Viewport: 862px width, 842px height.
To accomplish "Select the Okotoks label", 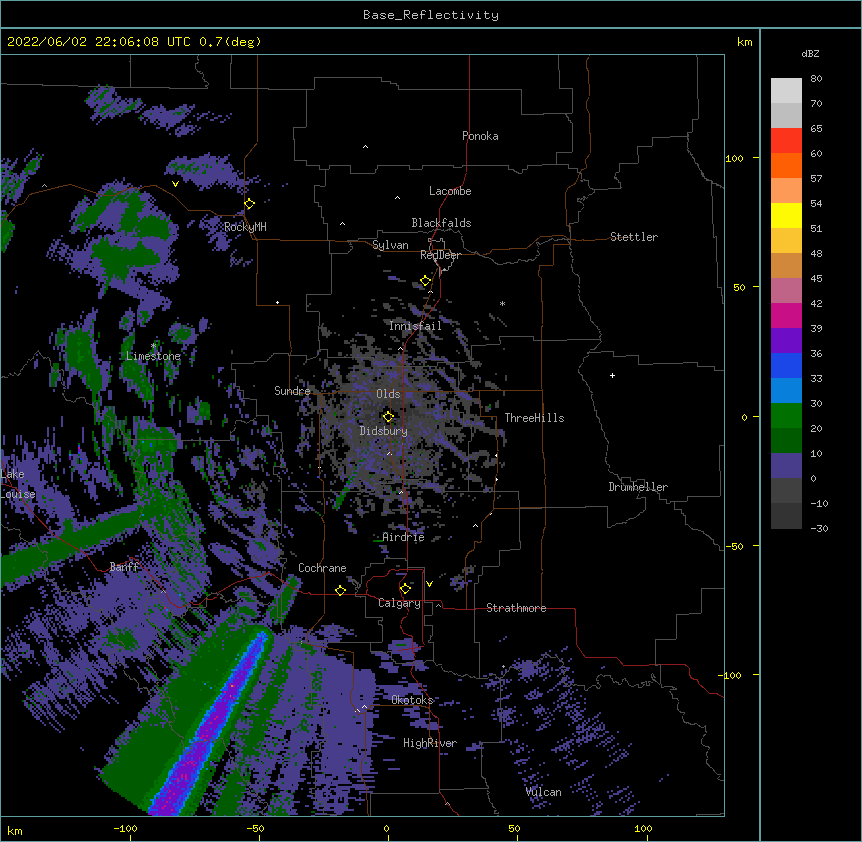I will click(x=412, y=700).
